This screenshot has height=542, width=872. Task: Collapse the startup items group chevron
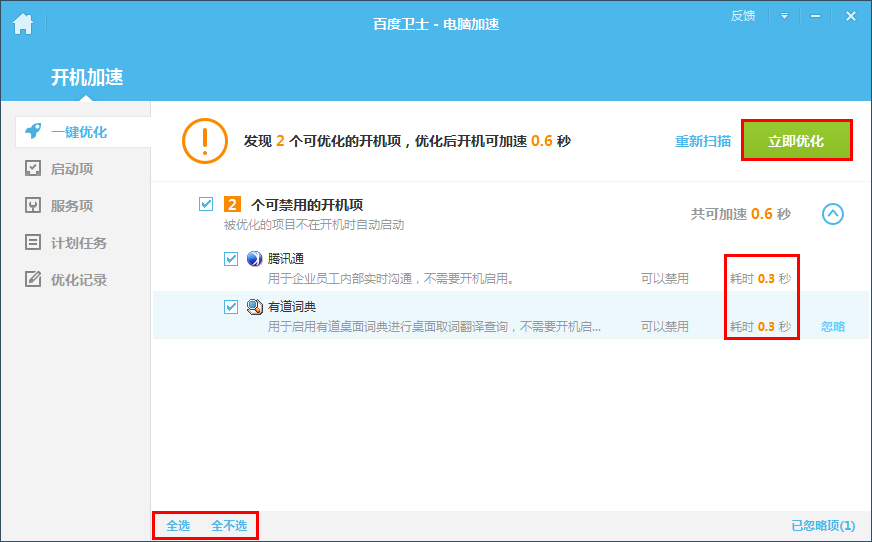coord(833,214)
